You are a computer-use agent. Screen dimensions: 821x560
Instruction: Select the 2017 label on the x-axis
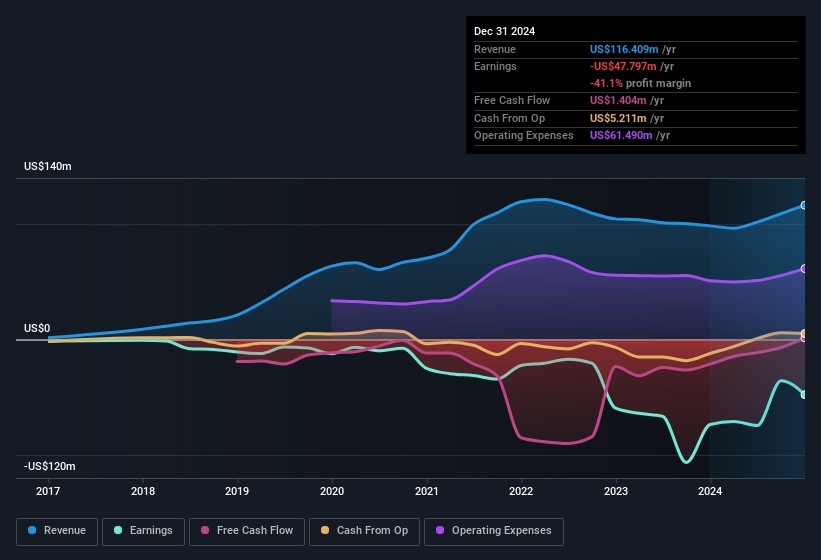point(48,491)
